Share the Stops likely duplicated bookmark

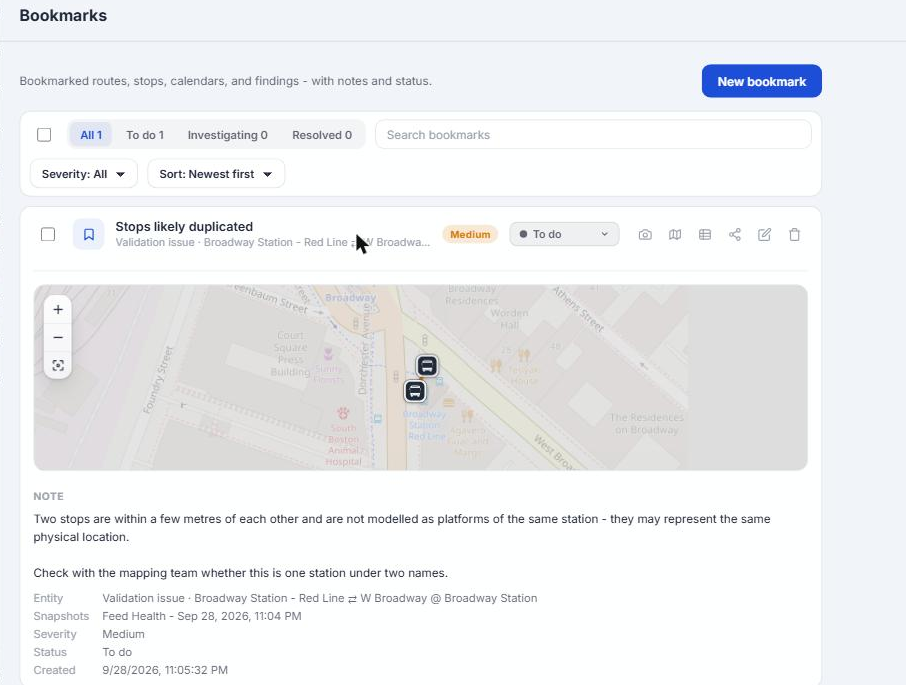tap(734, 234)
